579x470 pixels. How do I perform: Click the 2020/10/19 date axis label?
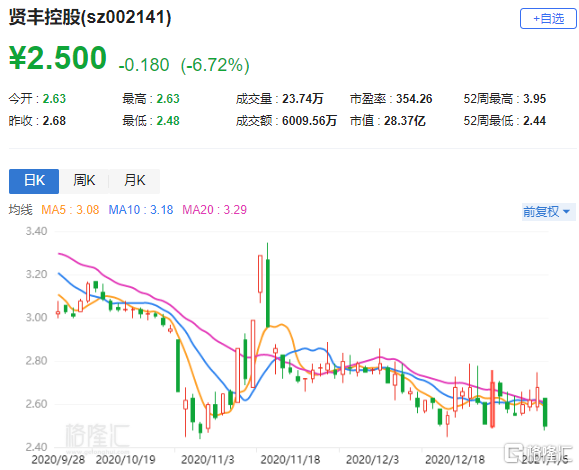pos(126,460)
